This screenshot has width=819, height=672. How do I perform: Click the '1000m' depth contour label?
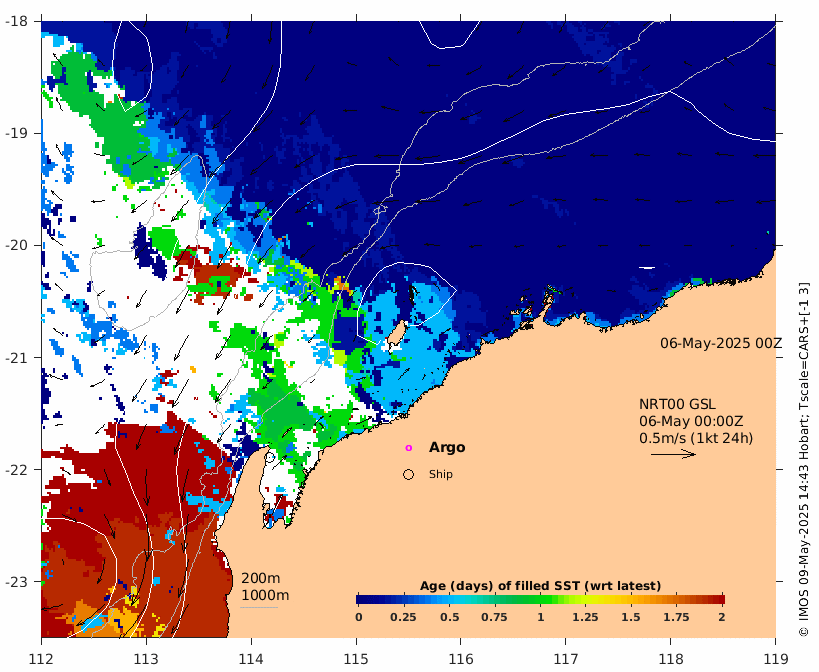[x=265, y=595]
